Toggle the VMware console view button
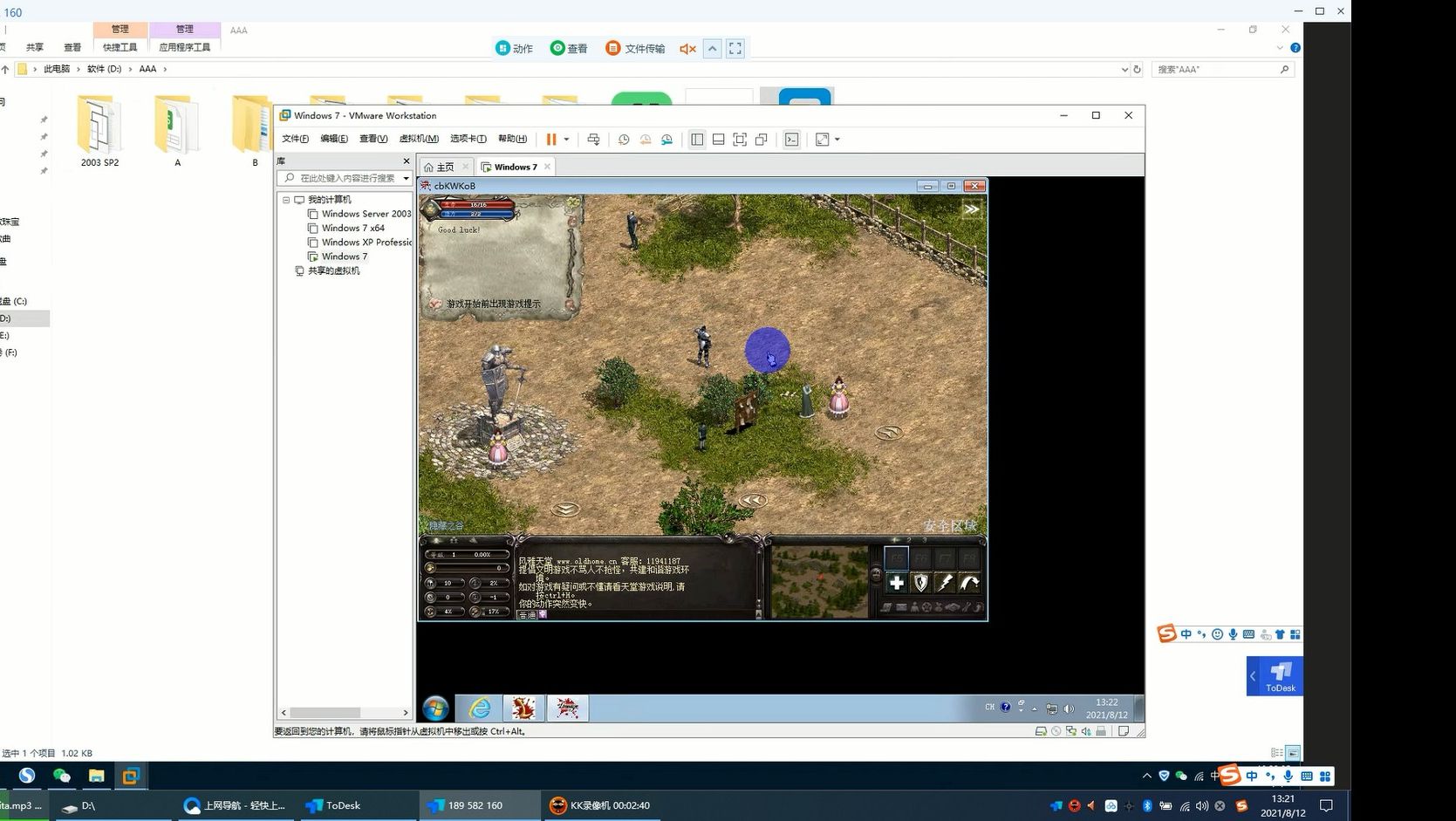1456x821 pixels. [x=792, y=140]
